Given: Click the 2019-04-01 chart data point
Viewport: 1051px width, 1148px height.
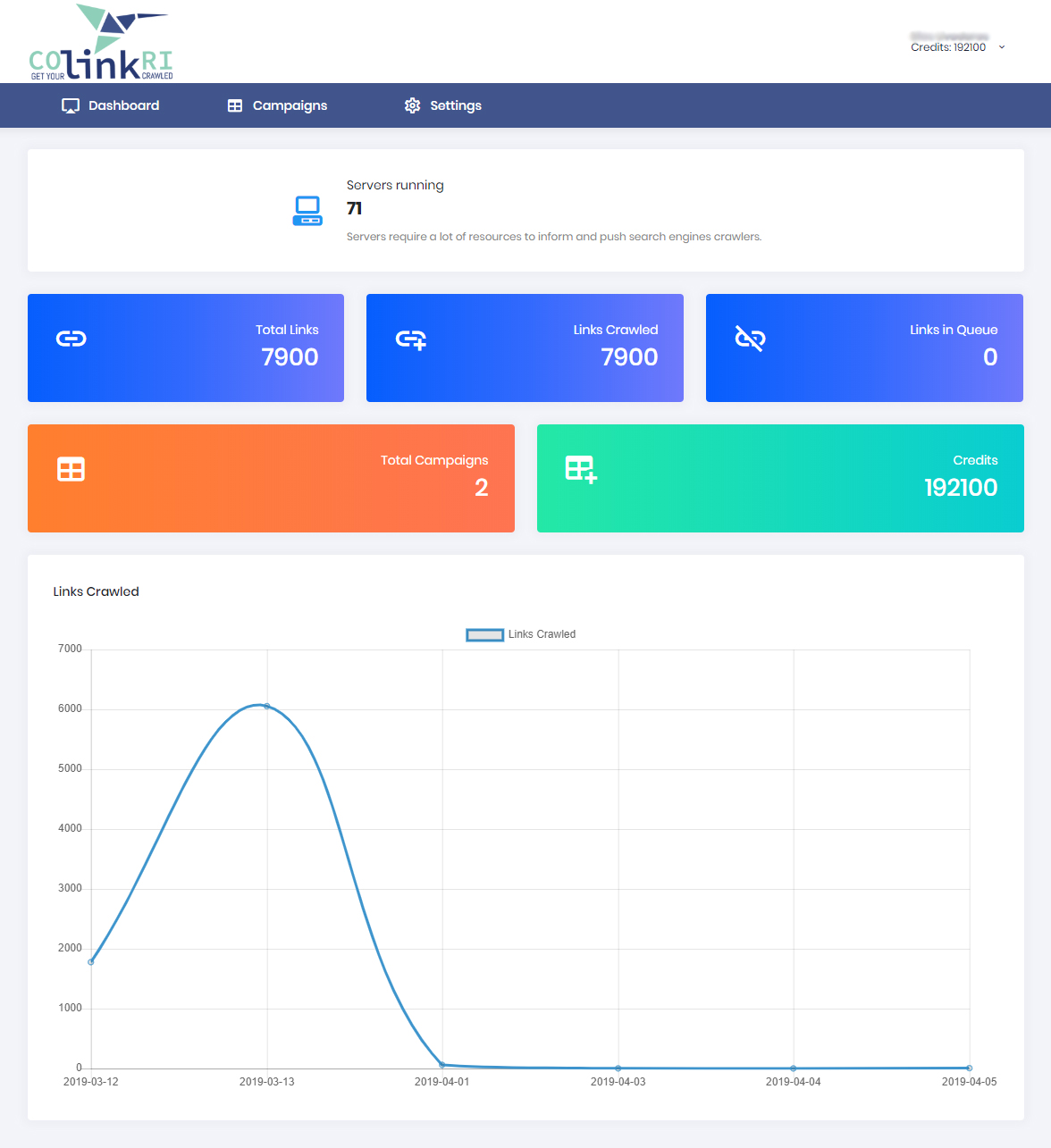Looking at the screenshot, I should (442, 1065).
